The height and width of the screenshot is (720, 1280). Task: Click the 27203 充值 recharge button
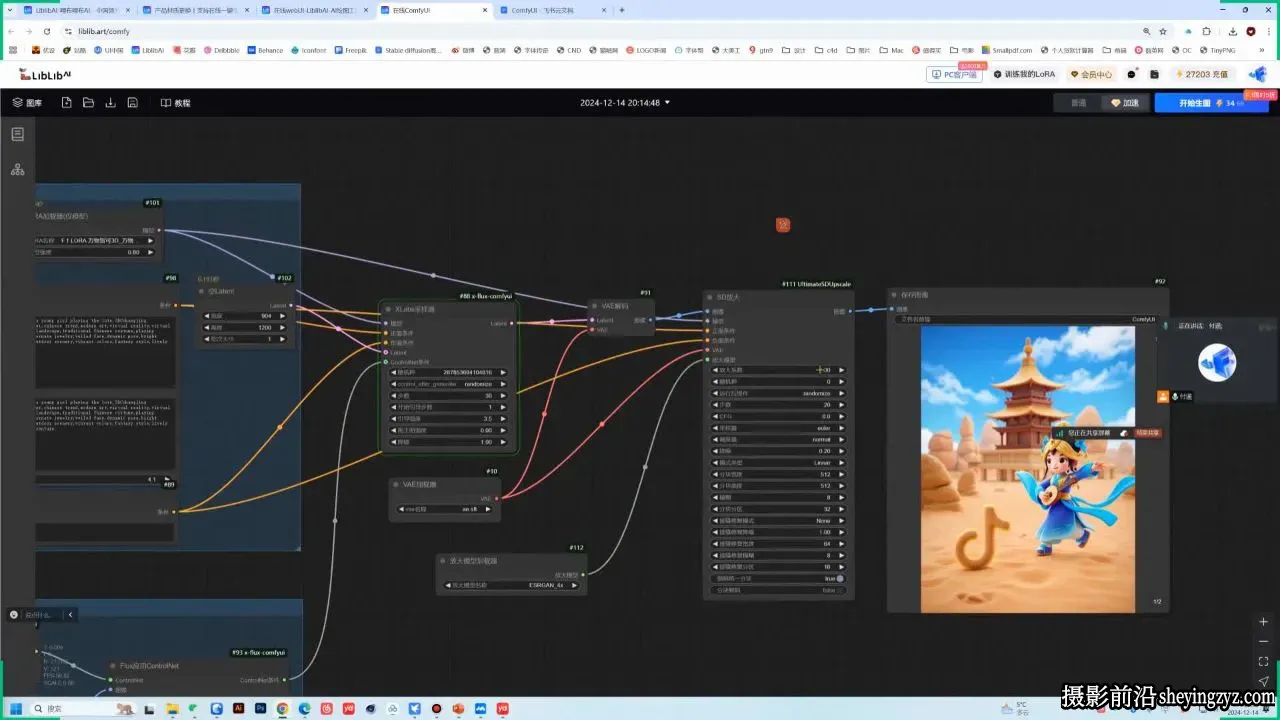pyautogui.click(x=1205, y=74)
